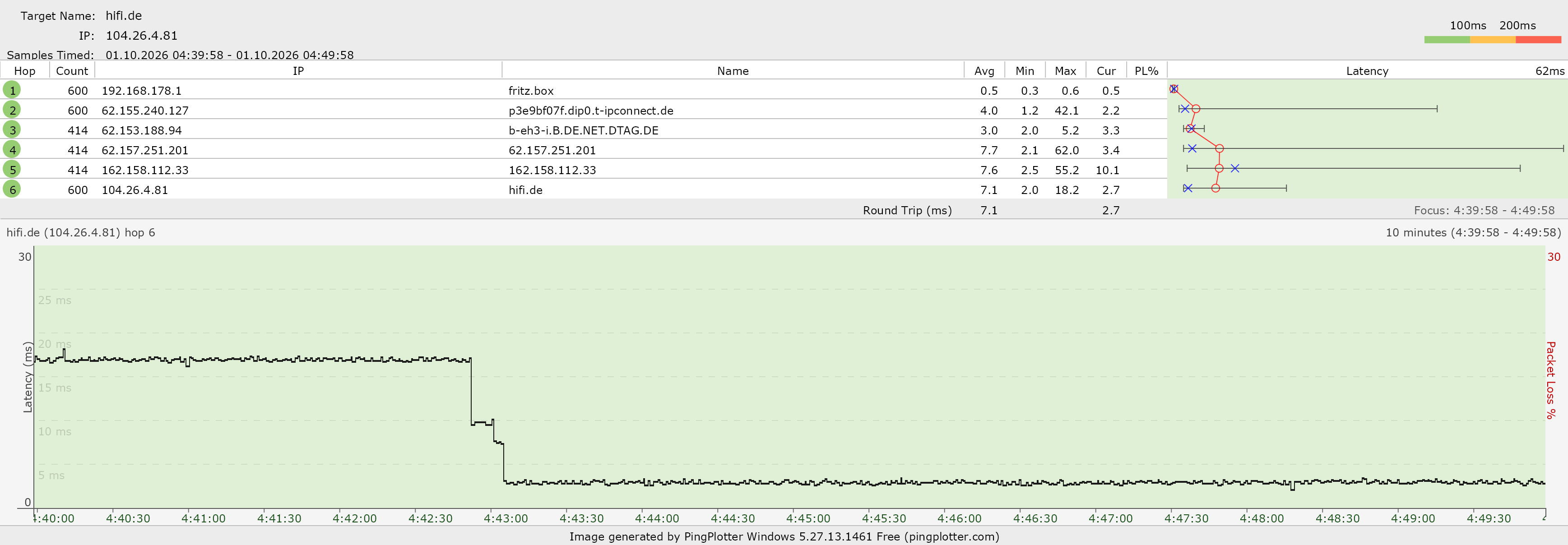The height and width of the screenshot is (545, 1568).
Task: Select IP 62.157.251.201 in the IP column
Action: tap(145, 150)
